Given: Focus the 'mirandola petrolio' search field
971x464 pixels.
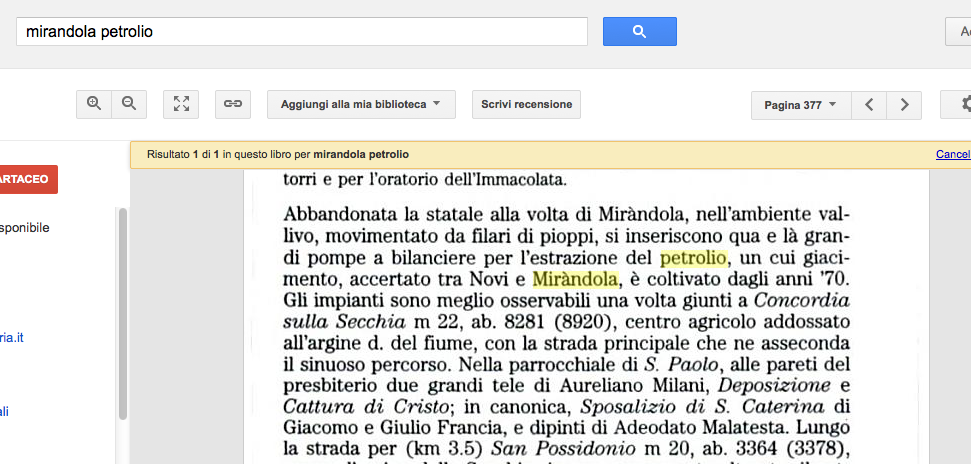Looking at the screenshot, I should [301, 32].
